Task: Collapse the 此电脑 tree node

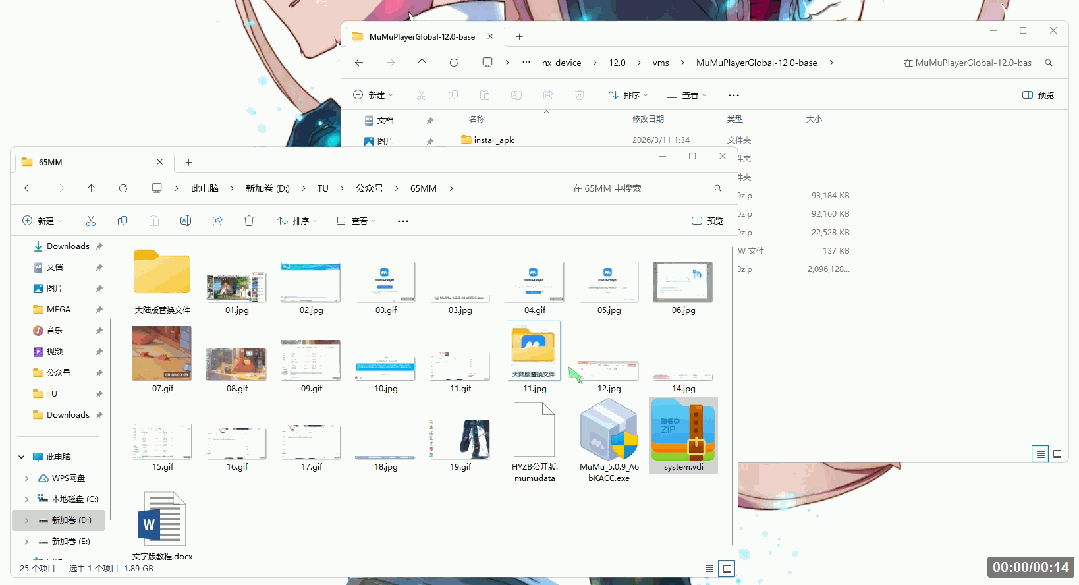Action: [x=21, y=457]
